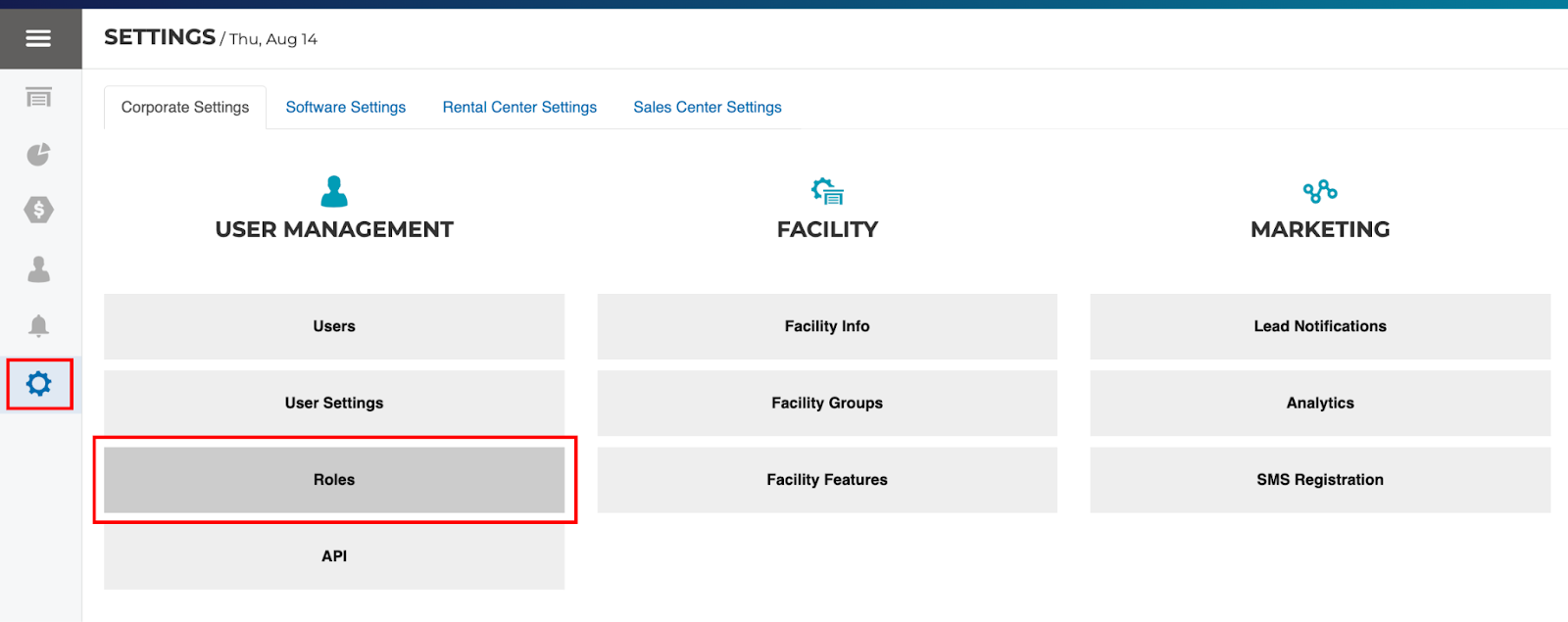Open Facility Groups

[x=827, y=403]
